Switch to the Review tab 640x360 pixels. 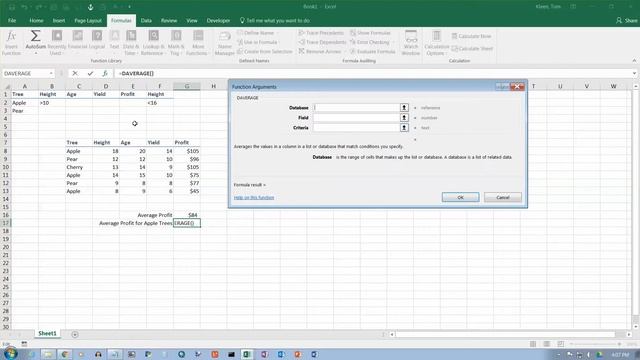coord(169,20)
